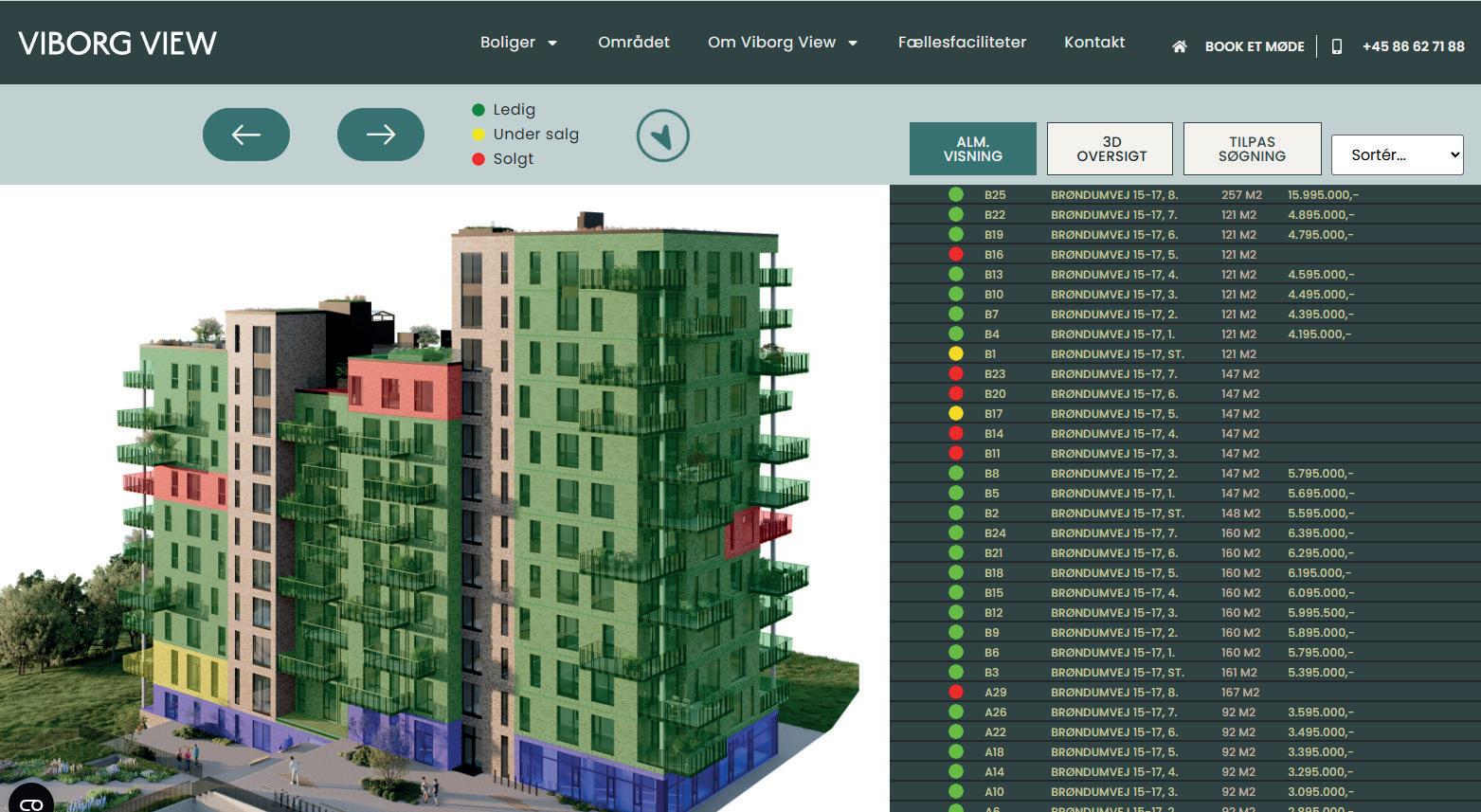
Task: Click the red status dot for B11
Action: click(956, 453)
